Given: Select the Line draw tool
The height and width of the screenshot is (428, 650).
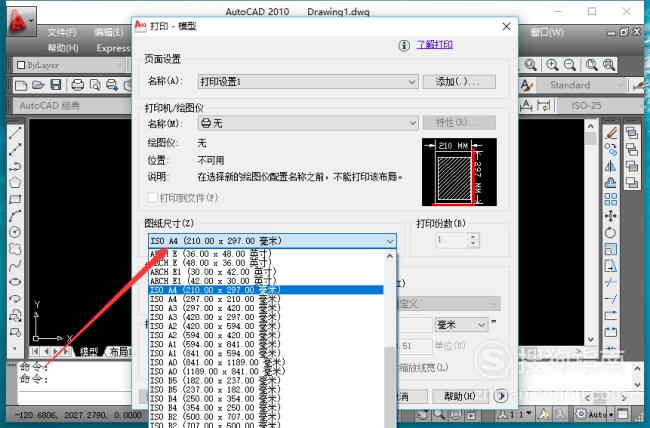Looking at the screenshot, I should tap(15, 133).
